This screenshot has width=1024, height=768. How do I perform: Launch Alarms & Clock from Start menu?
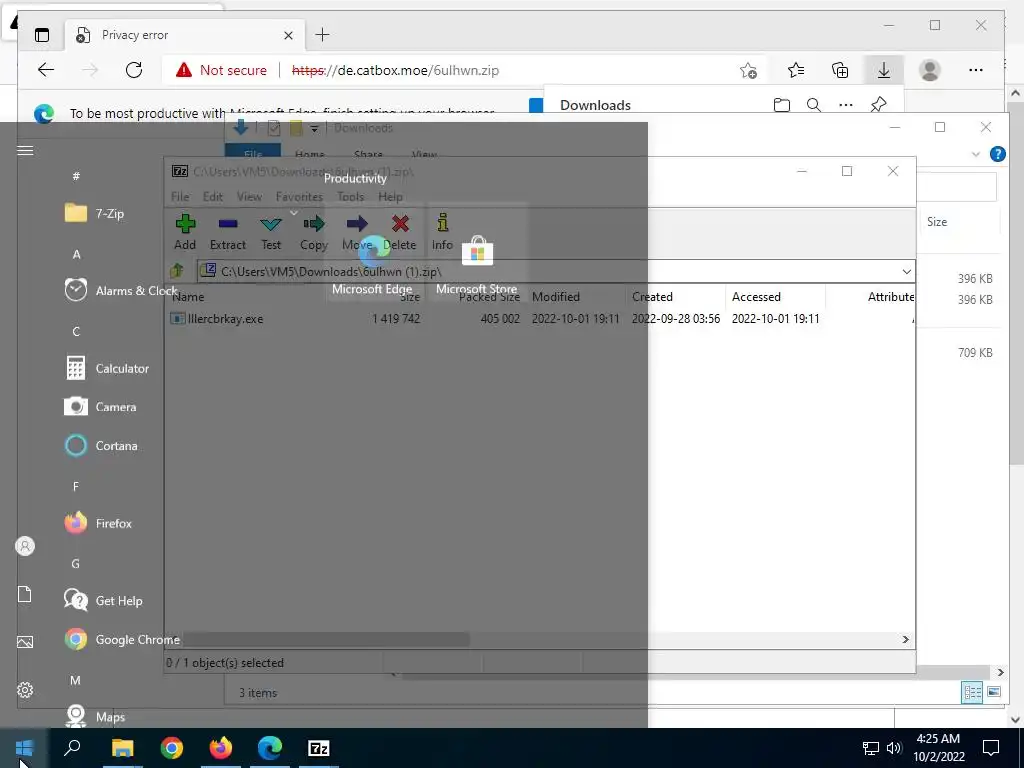point(121,290)
